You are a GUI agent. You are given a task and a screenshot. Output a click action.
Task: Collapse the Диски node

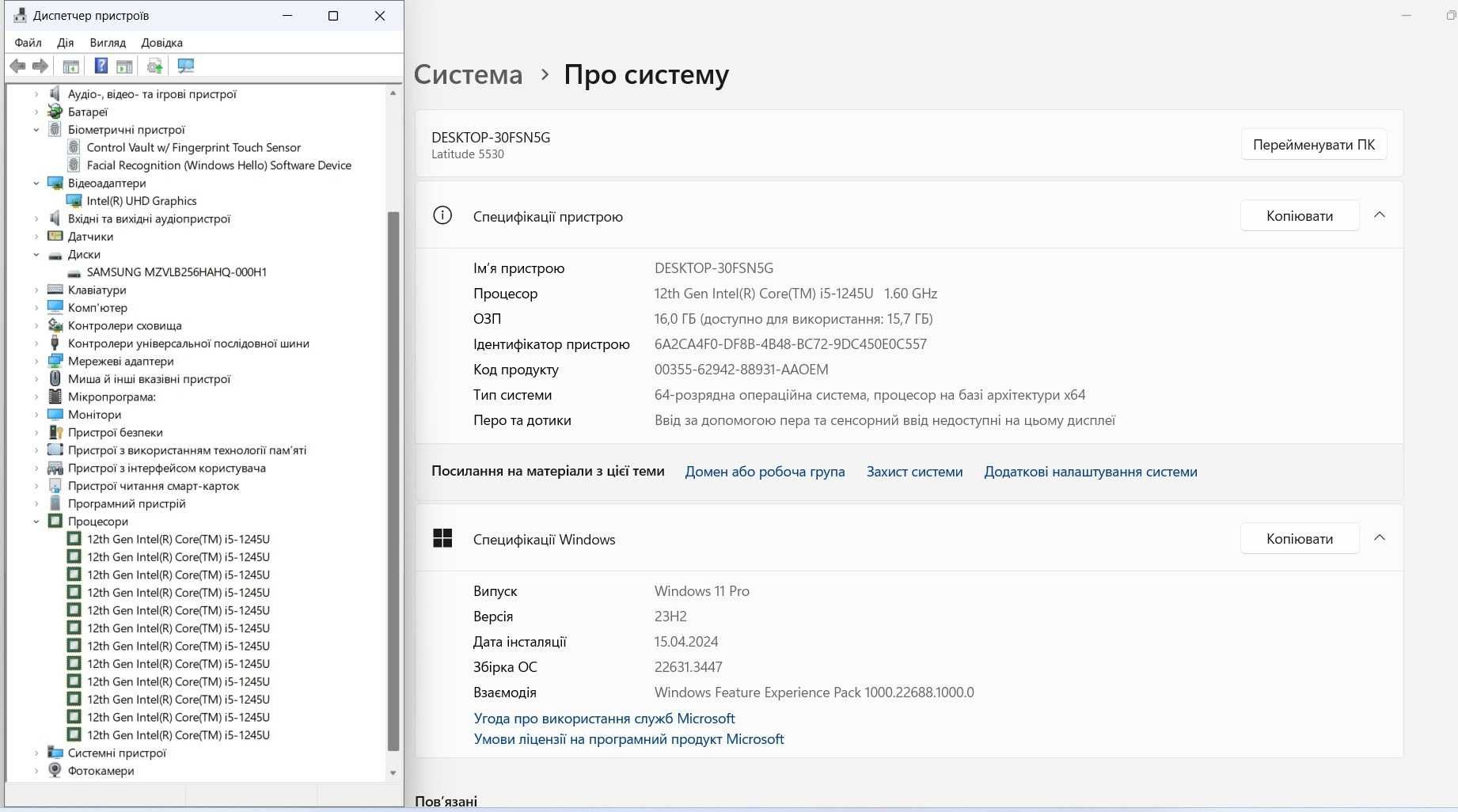pyautogui.click(x=36, y=254)
